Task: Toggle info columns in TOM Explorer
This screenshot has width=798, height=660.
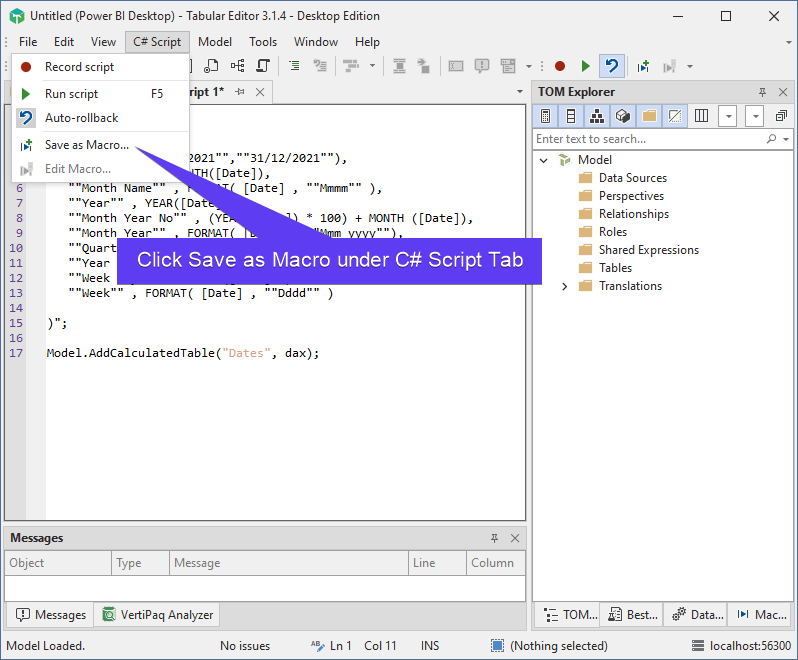Action: click(701, 116)
